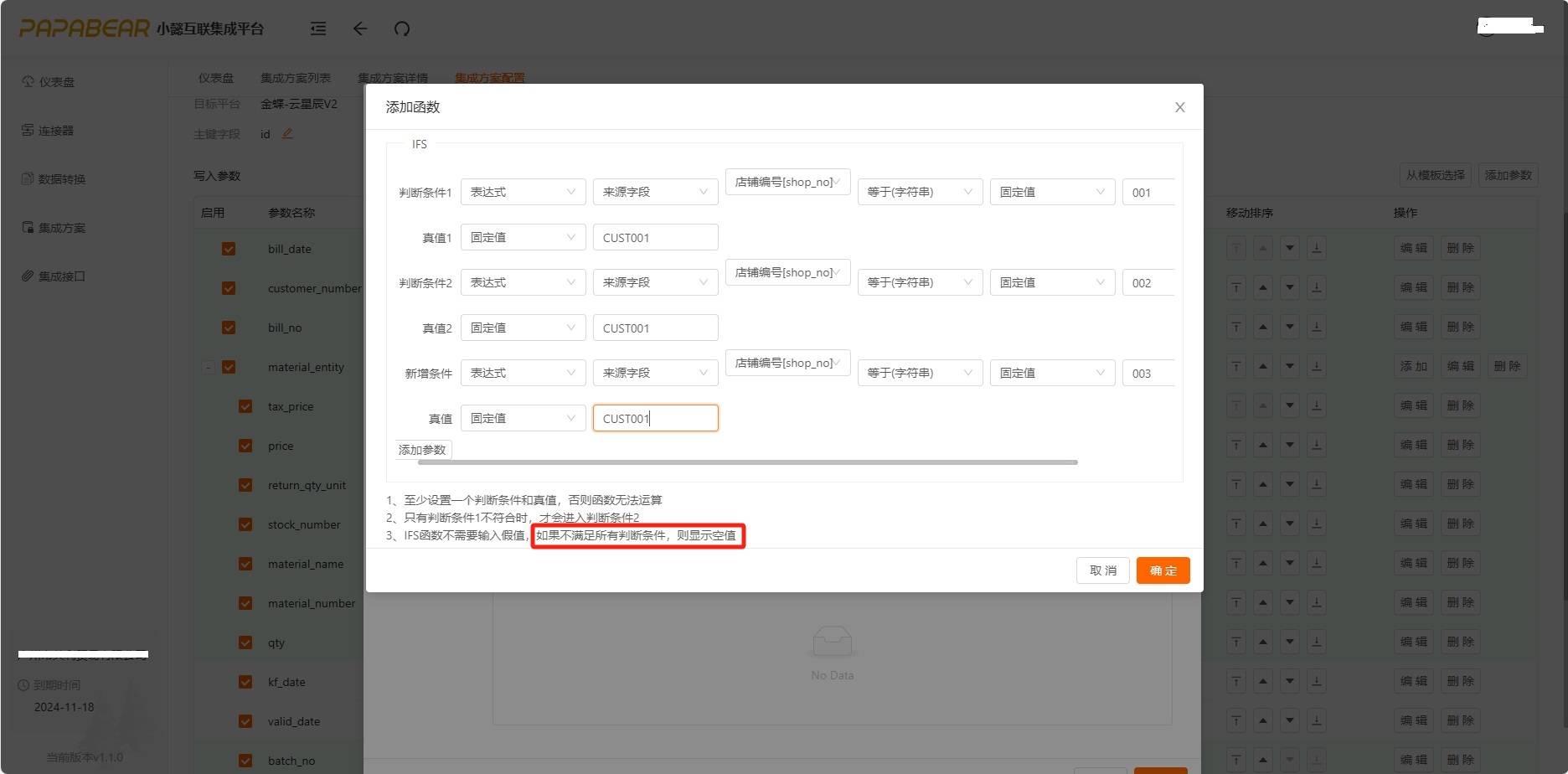Open 等于(字符串) dropdown for 判断条件2
This screenshot has height=774, width=1568.
click(919, 282)
